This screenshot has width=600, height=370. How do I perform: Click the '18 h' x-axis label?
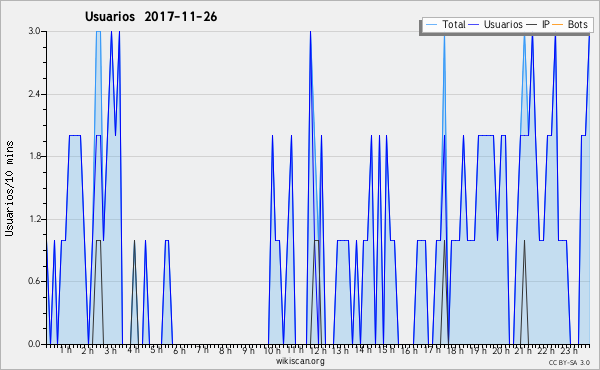pyautogui.click(x=455, y=351)
